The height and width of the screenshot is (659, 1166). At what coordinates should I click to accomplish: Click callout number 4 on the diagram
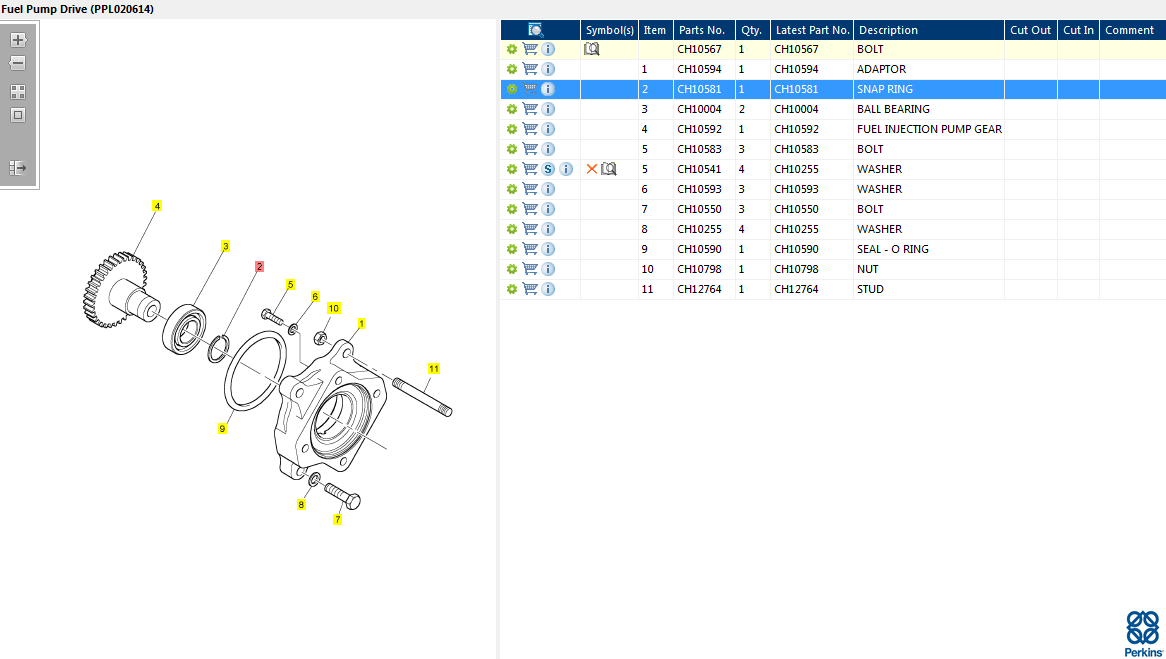(157, 206)
